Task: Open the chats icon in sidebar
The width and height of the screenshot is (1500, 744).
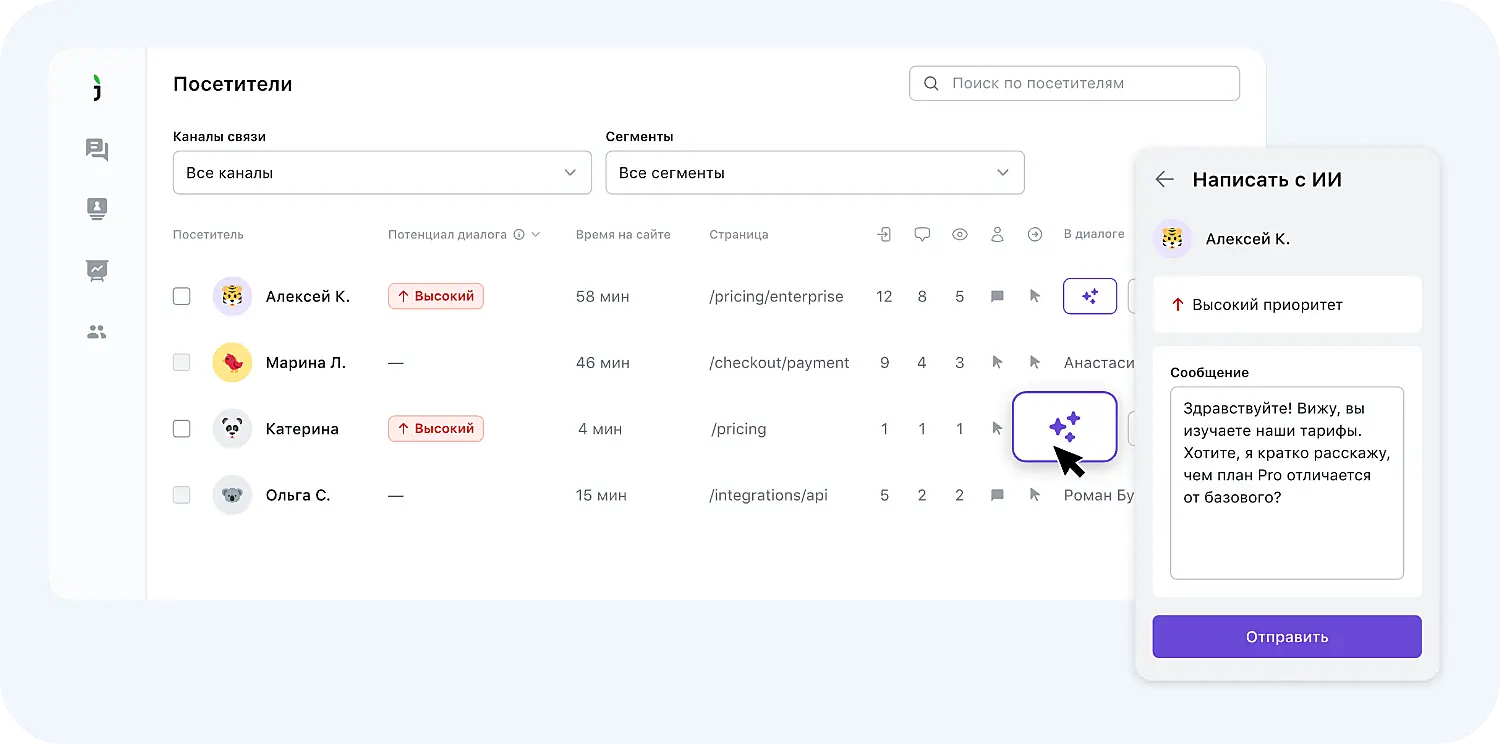Action: pyautogui.click(x=97, y=150)
